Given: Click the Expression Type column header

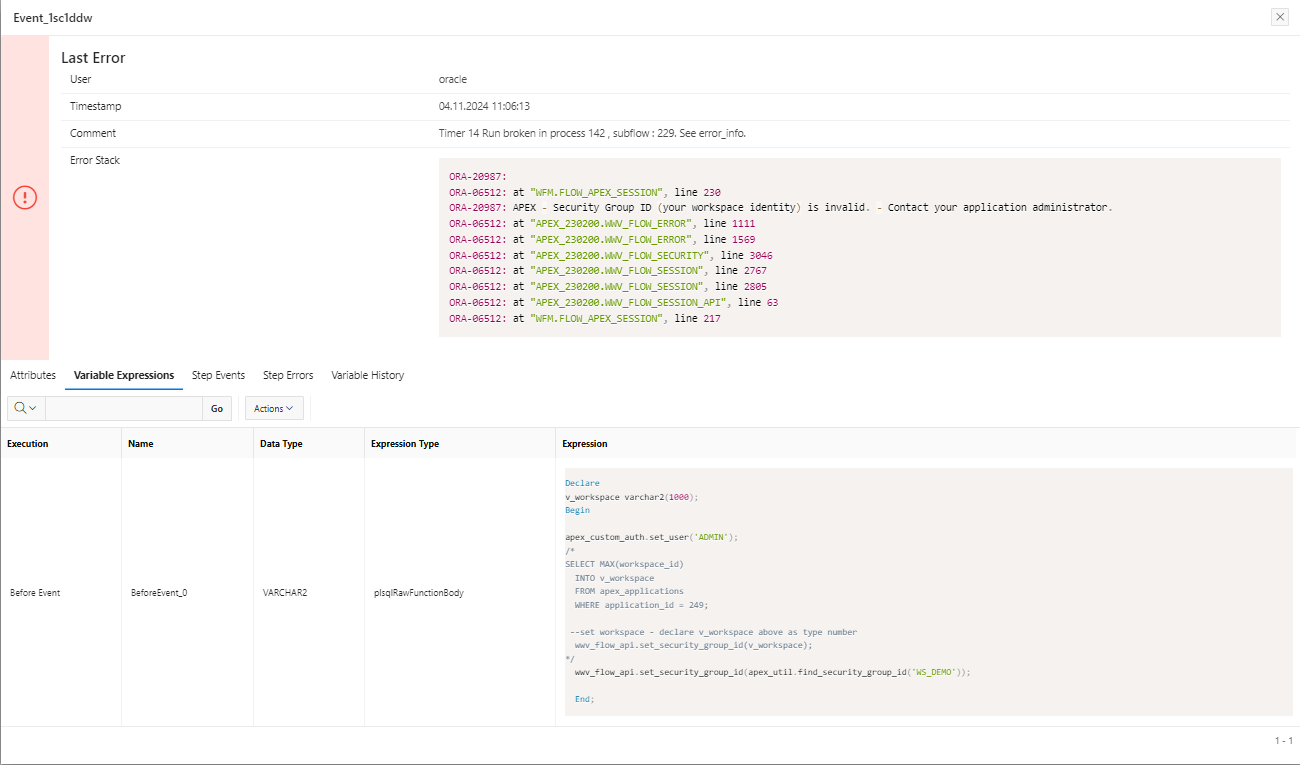Looking at the screenshot, I should [405, 443].
